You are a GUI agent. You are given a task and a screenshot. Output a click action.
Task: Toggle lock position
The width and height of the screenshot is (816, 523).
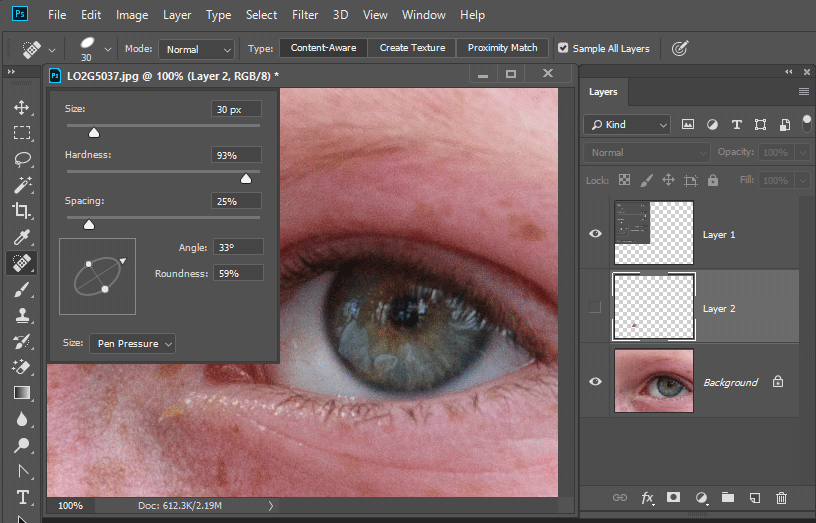[x=668, y=180]
